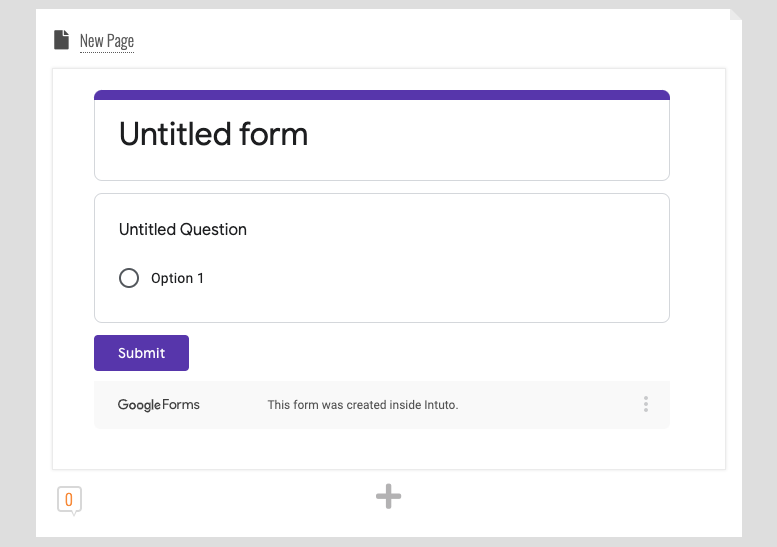Click the folded page corner at top right
777x547 pixels.
736,15
